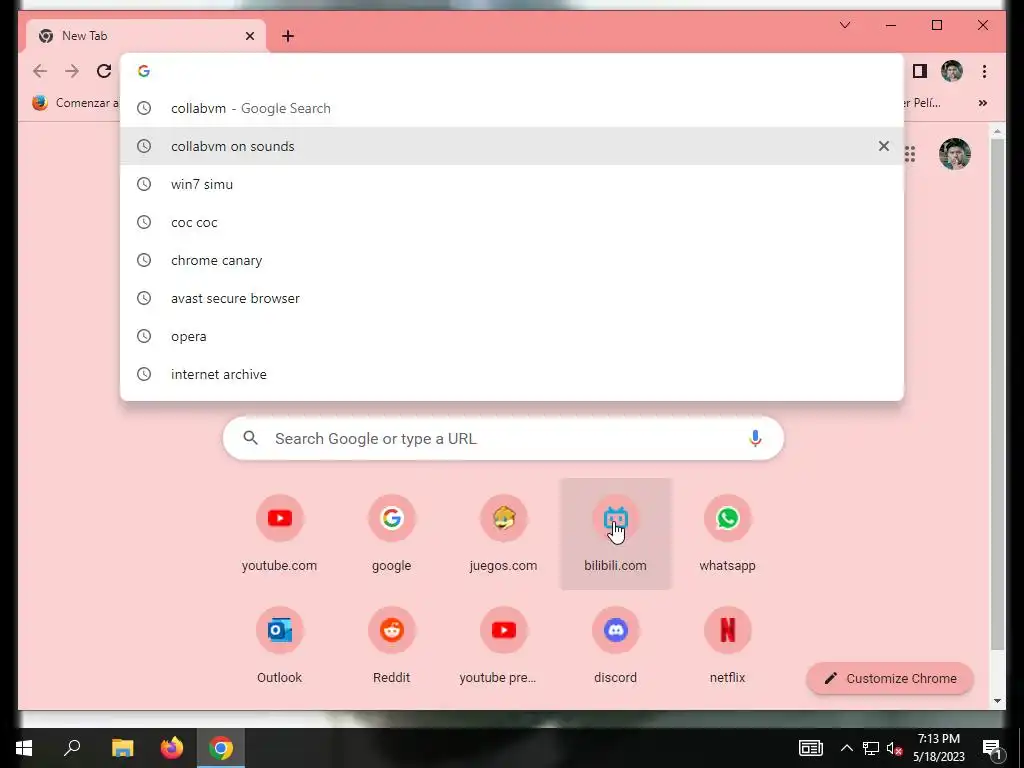Open Firefox from taskbar
Image resolution: width=1024 pixels, height=768 pixels.
coord(172,748)
